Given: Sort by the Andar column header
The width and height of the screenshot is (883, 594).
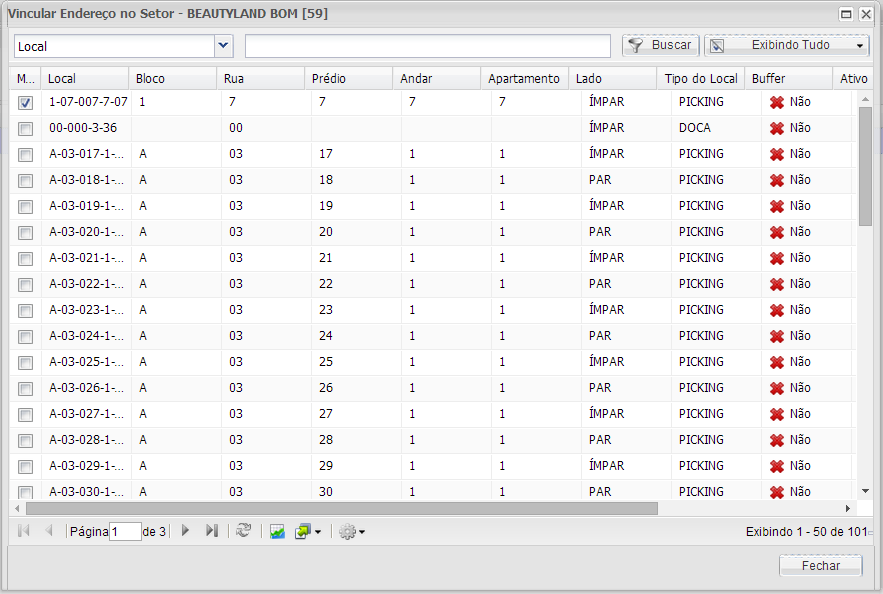Looking at the screenshot, I should pos(436,78).
